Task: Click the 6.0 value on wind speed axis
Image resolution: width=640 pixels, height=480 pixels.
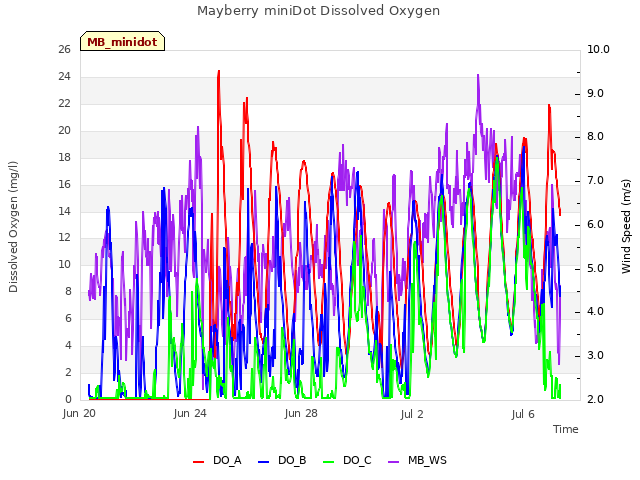Action: pyautogui.click(x=596, y=224)
